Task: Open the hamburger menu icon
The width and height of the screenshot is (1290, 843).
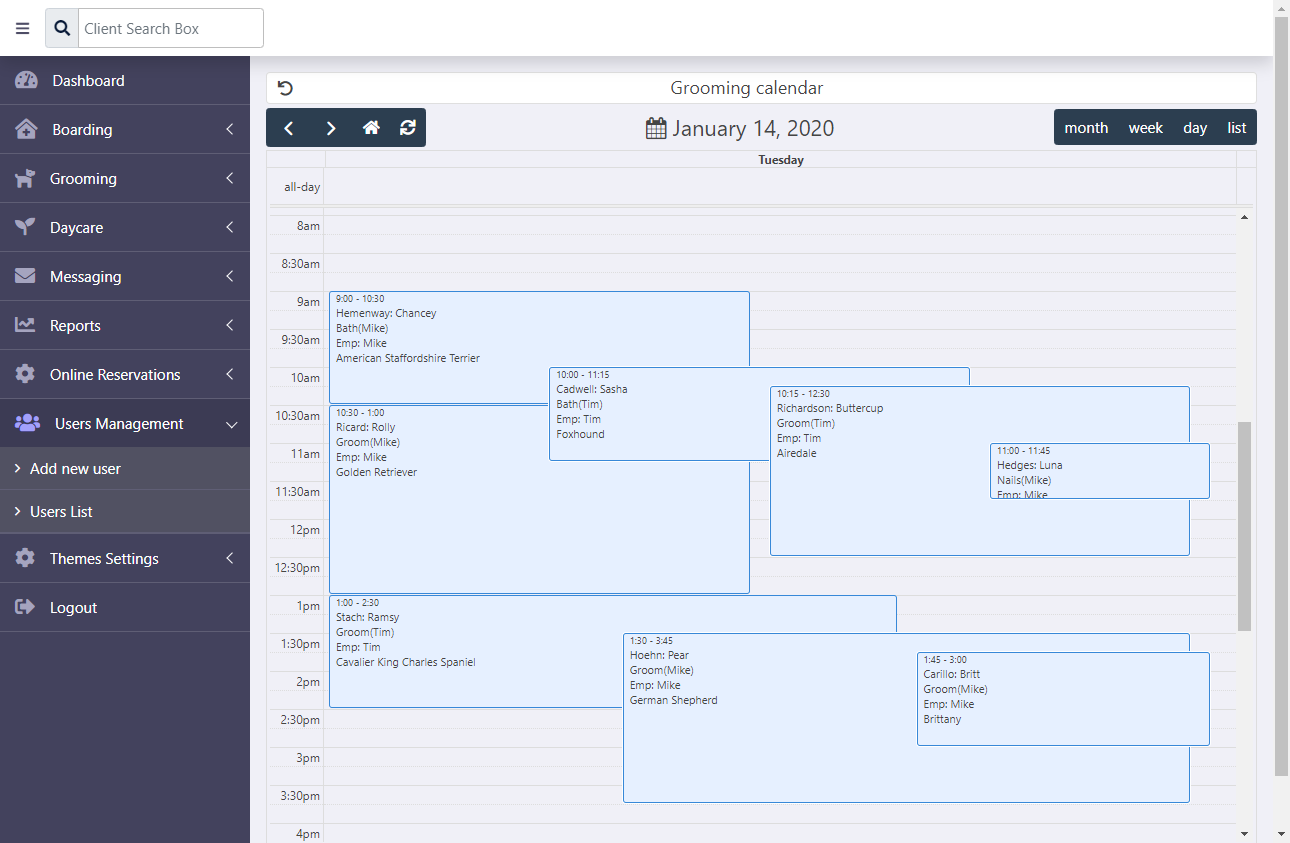Action: click(23, 29)
